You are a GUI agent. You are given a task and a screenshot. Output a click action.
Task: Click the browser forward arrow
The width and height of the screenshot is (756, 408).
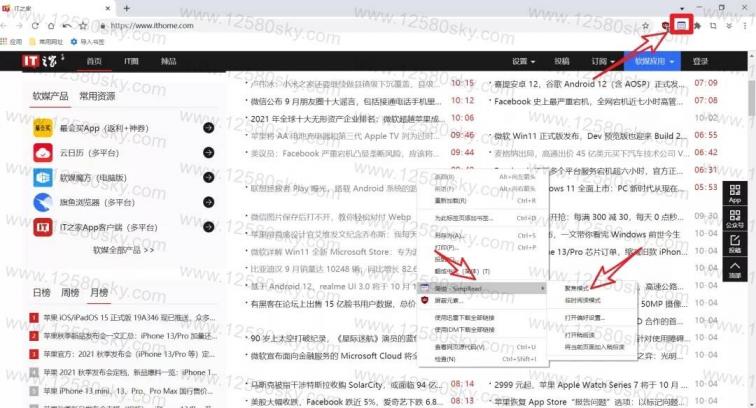[19, 26]
